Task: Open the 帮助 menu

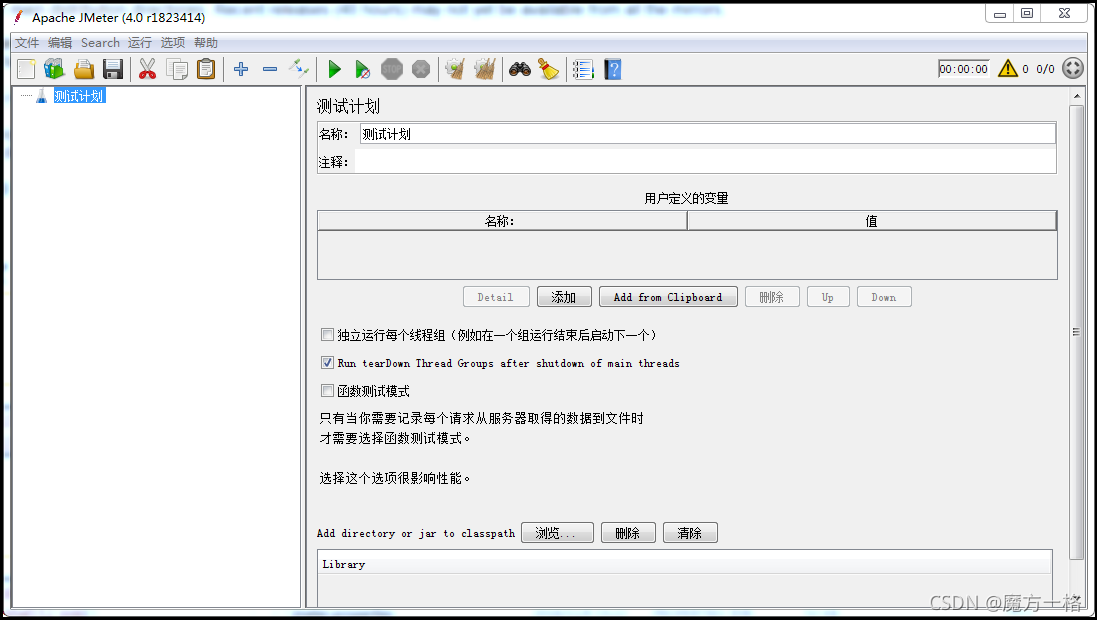Action: click(206, 43)
